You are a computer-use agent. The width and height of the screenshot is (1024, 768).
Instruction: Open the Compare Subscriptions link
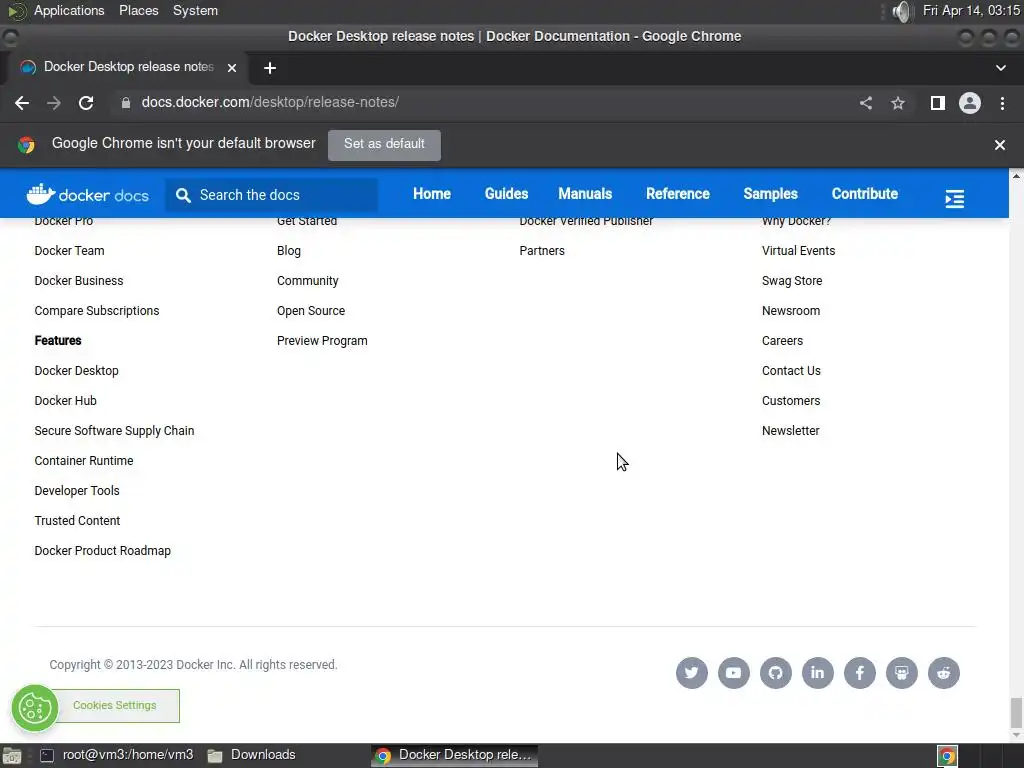(x=97, y=311)
